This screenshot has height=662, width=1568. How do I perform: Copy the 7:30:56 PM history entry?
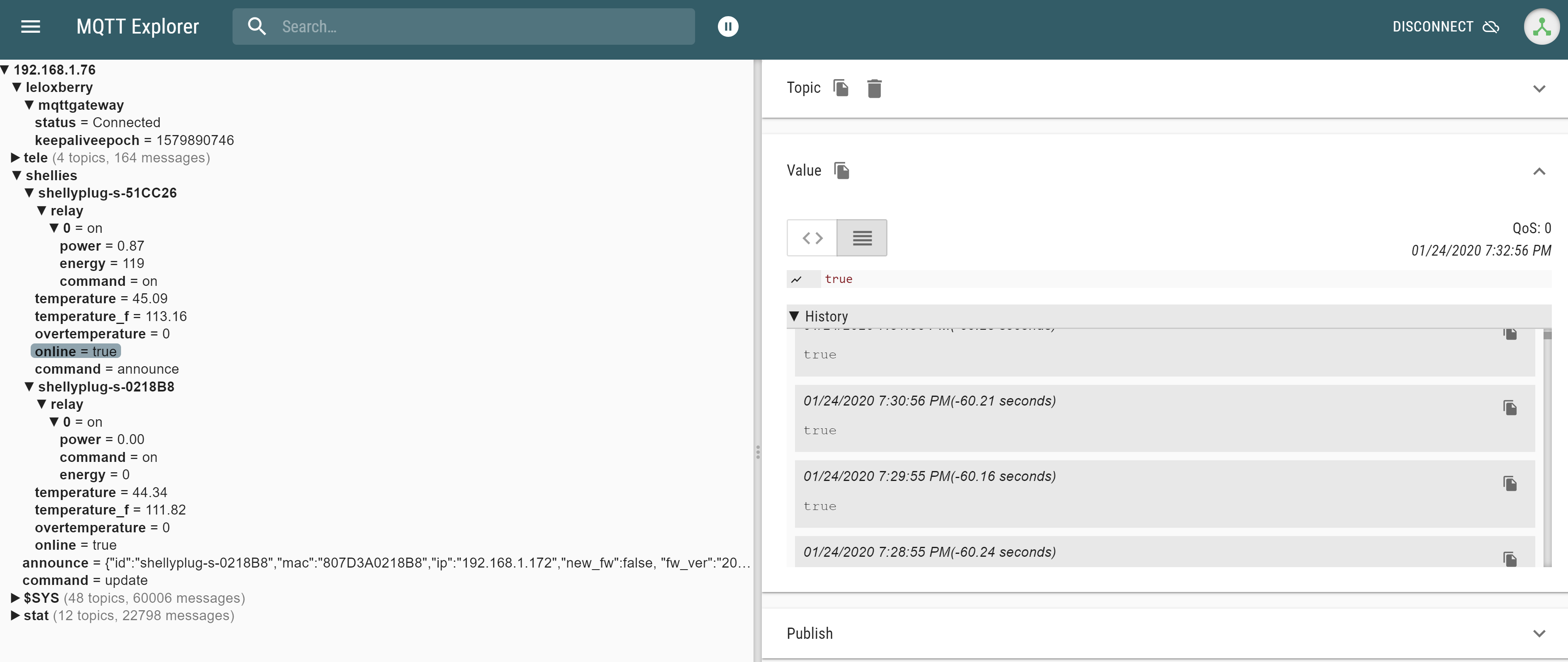(x=1510, y=408)
